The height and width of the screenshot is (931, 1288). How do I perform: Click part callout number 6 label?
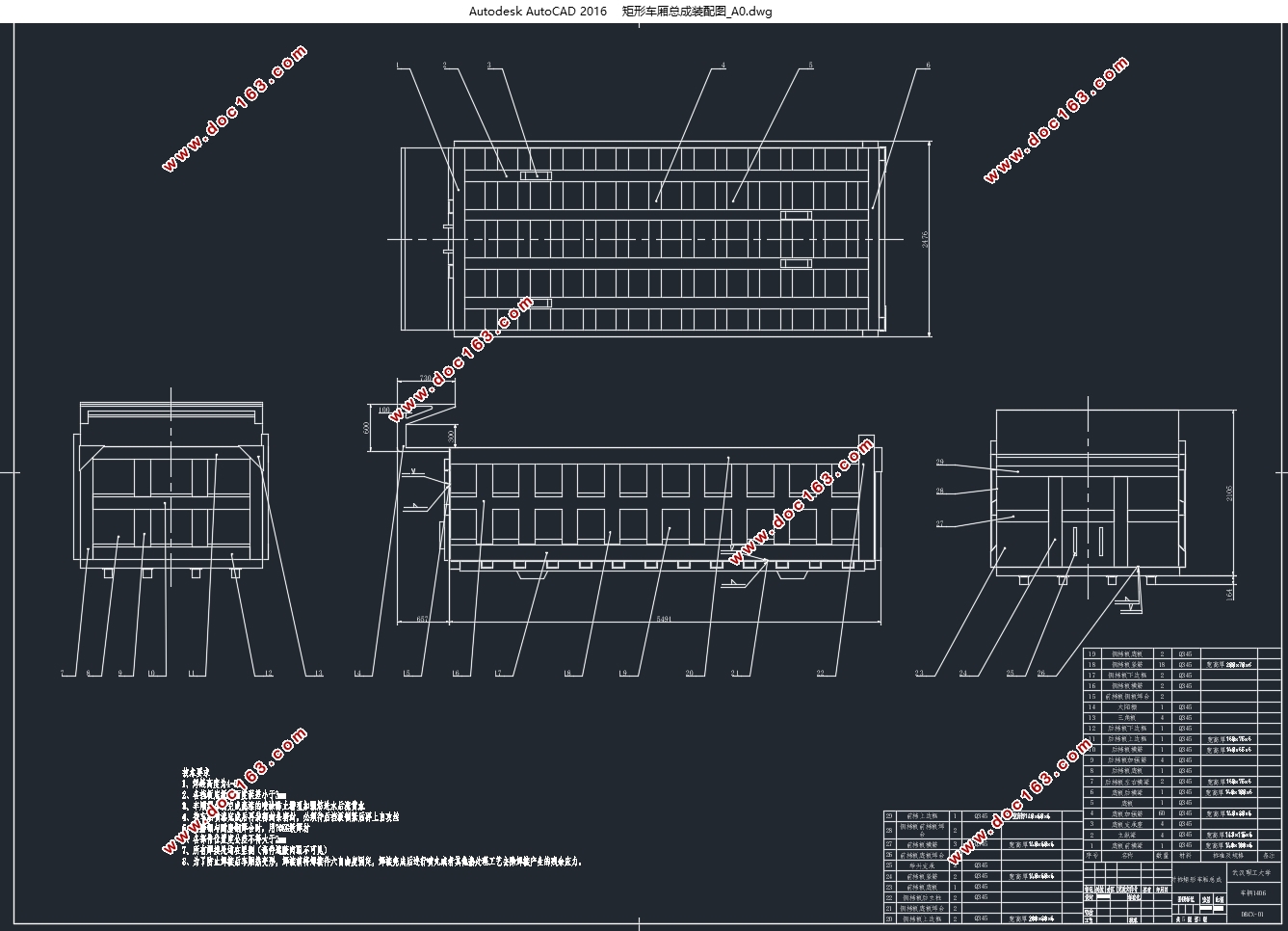[x=929, y=66]
